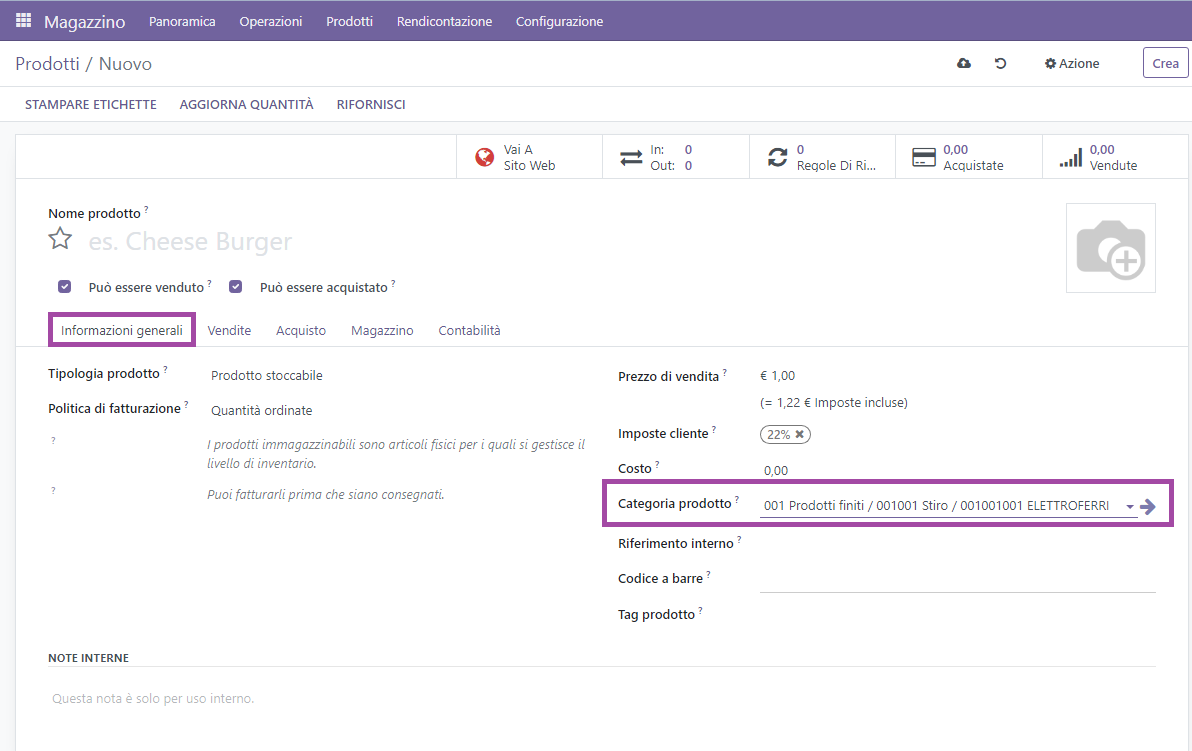Click the discard changes undo icon
The width and height of the screenshot is (1192, 751).
[1000, 63]
